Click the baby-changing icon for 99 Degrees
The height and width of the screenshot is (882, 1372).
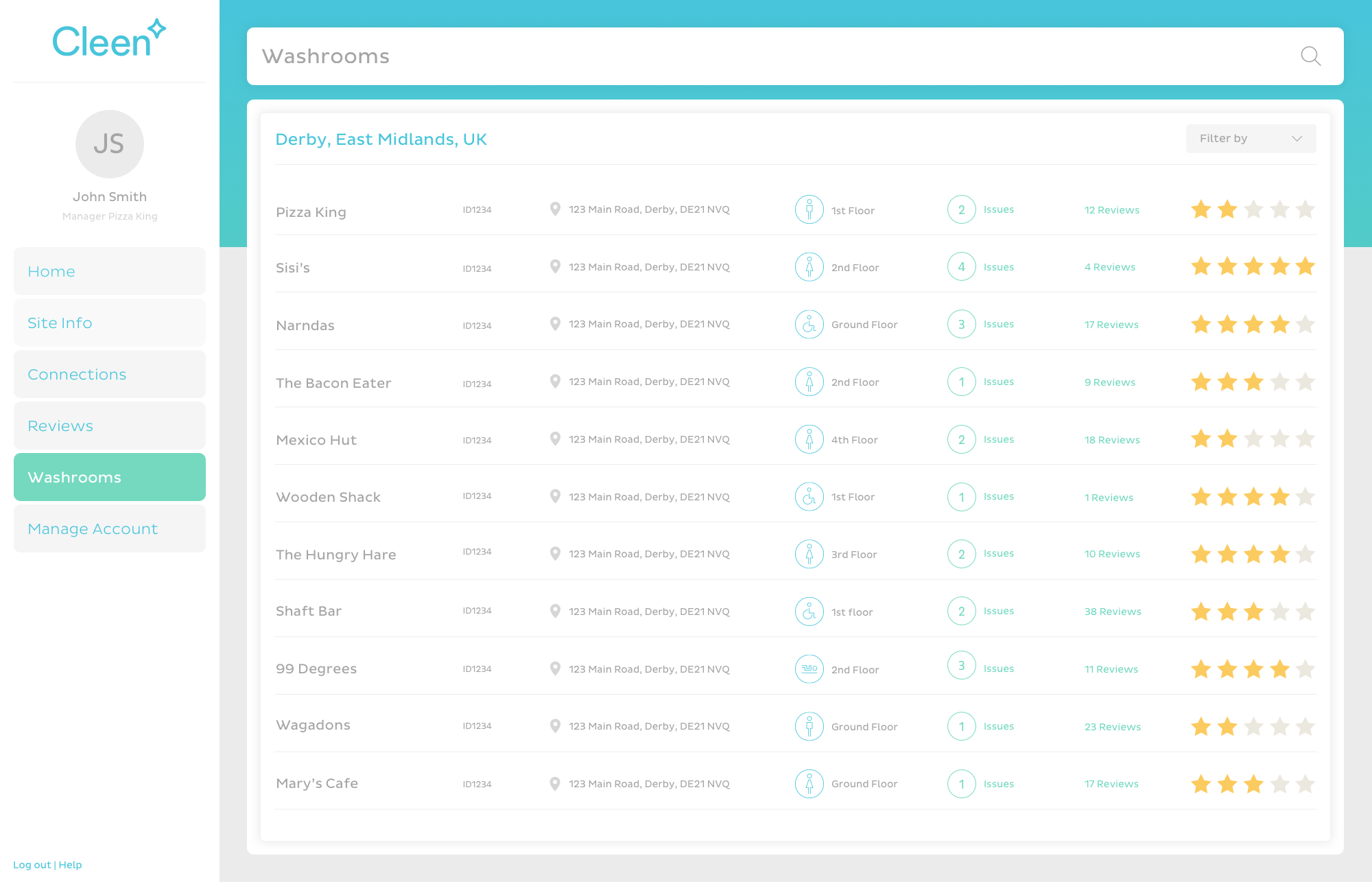click(x=809, y=669)
